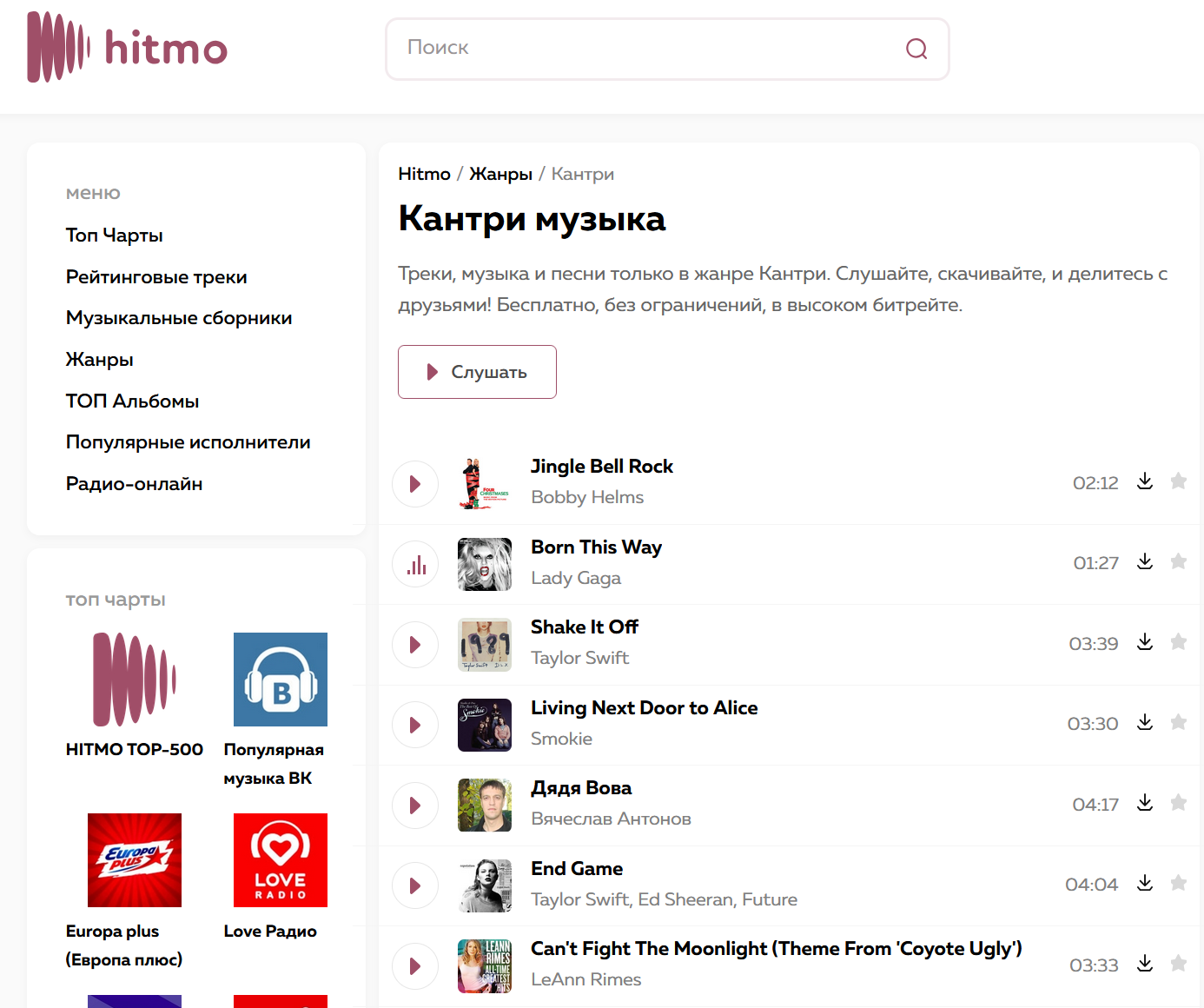Play the Дядя Вова track

tap(415, 806)
